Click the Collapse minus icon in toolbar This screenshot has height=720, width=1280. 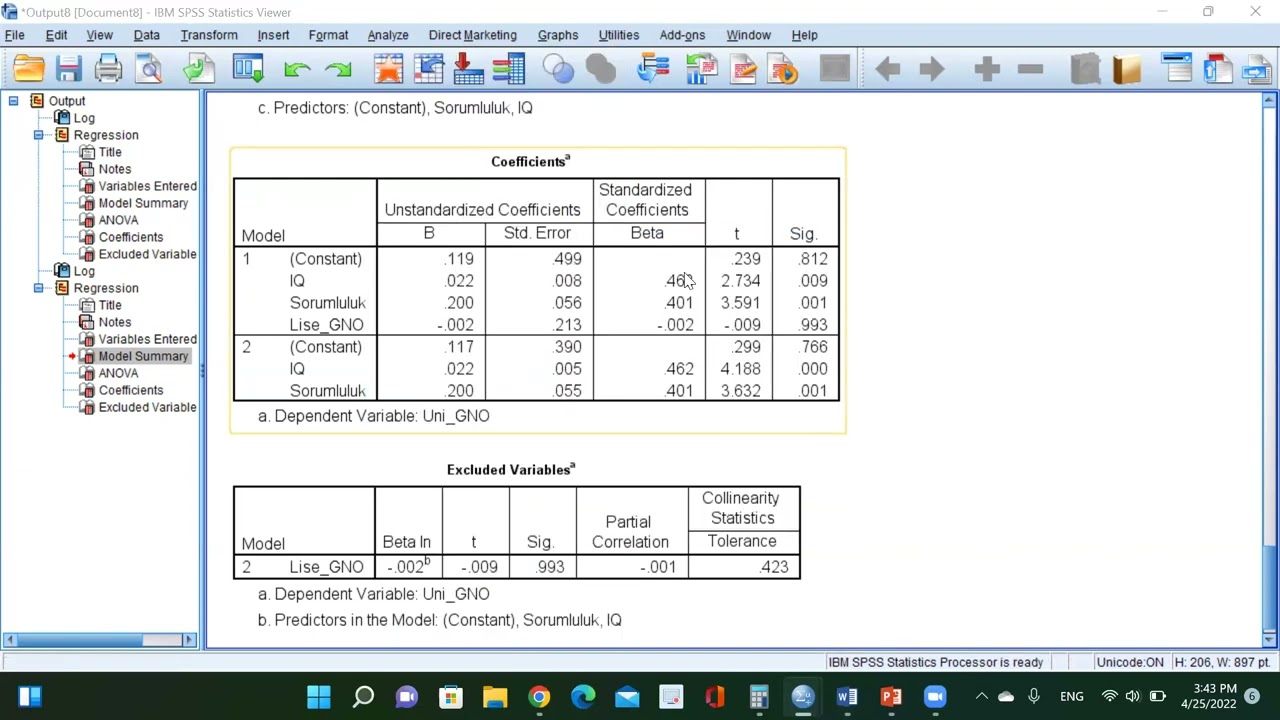tap(1030, 69)
